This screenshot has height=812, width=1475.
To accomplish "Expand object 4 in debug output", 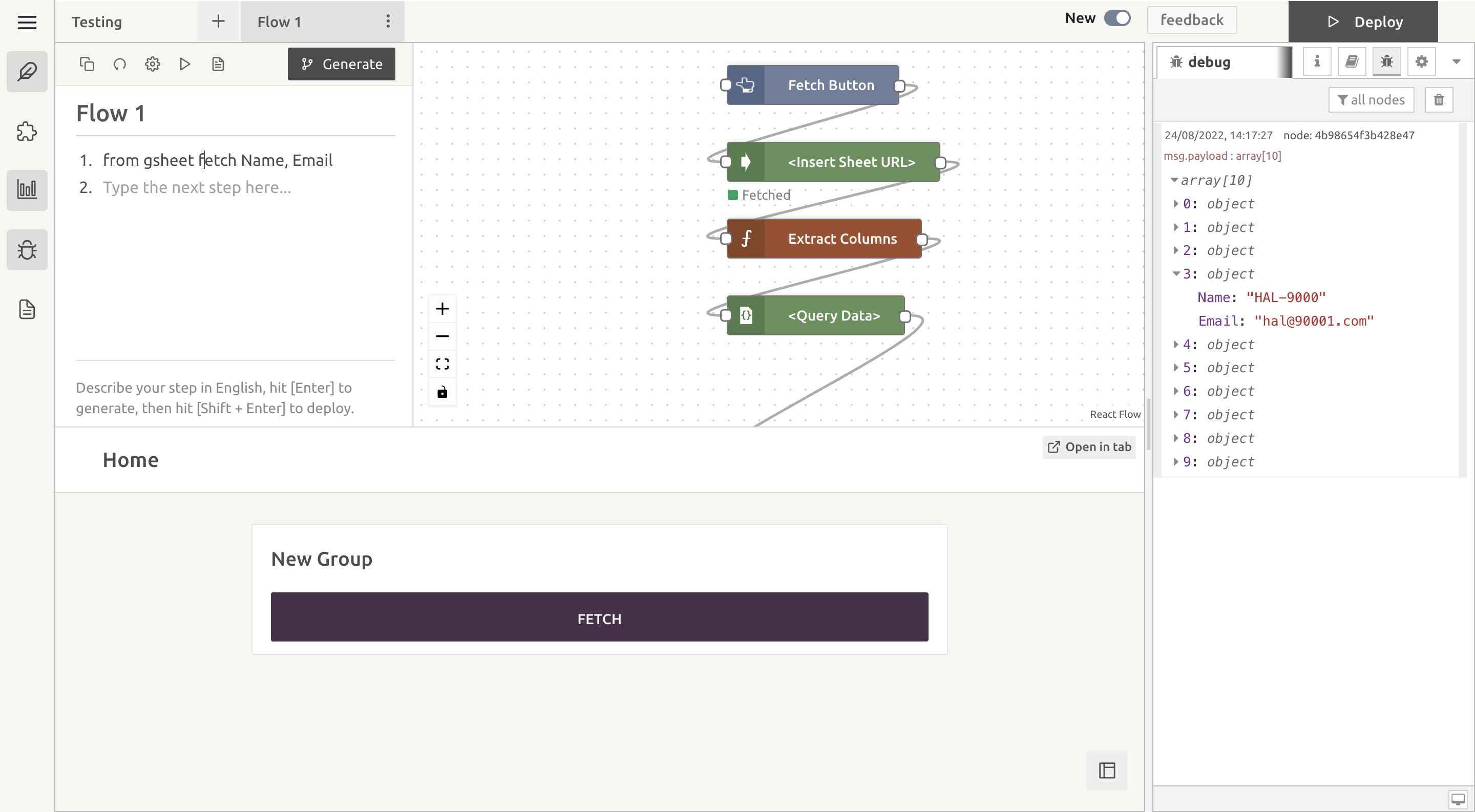I will [1175, 345].
